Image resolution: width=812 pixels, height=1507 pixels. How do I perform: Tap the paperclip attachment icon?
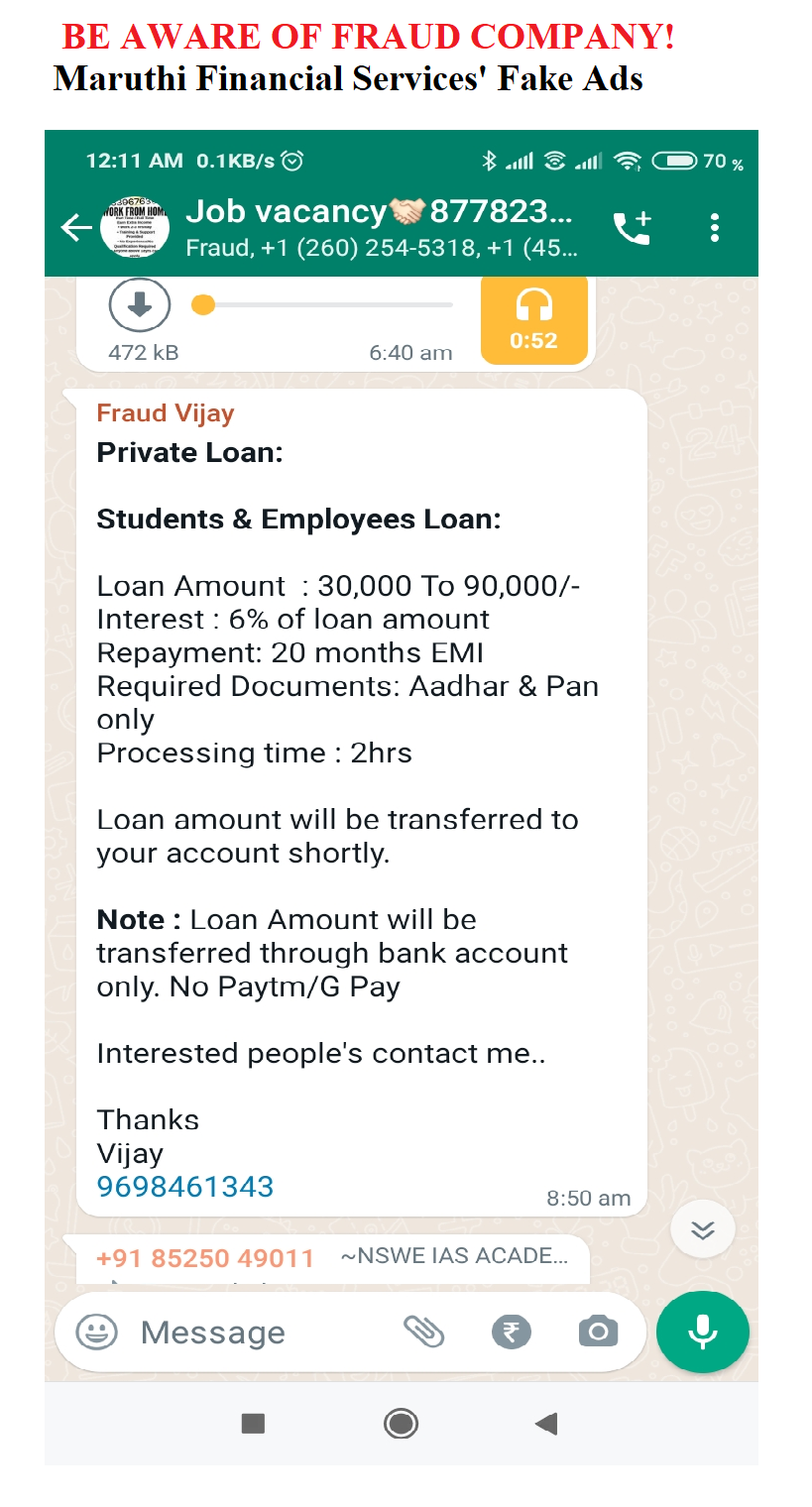tap(423, 1332)
